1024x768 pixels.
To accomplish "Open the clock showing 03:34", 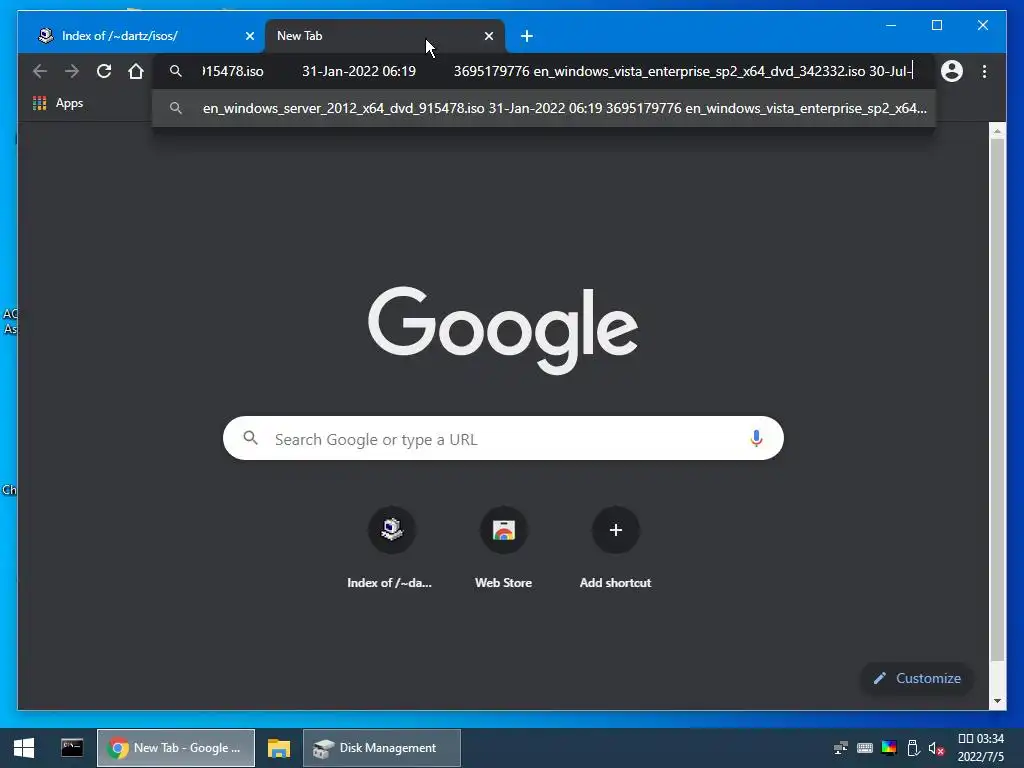I will pos(980,748).
